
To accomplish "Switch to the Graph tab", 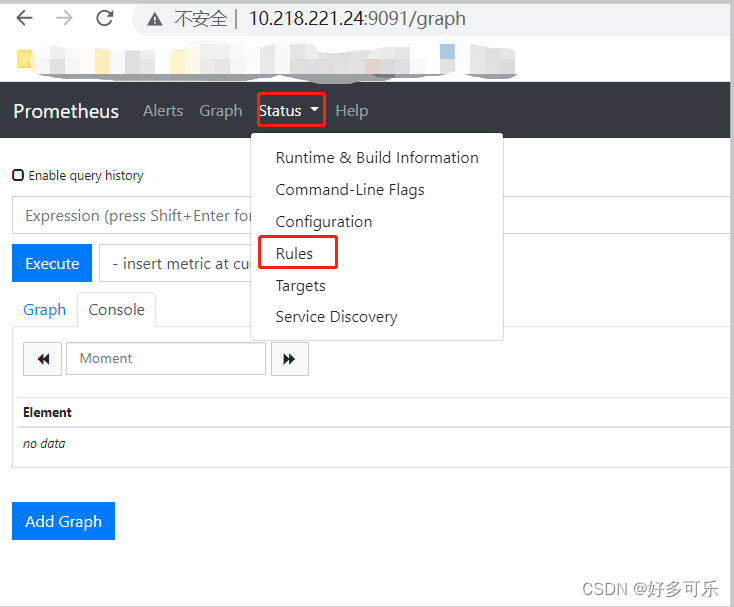I will 45,310.
